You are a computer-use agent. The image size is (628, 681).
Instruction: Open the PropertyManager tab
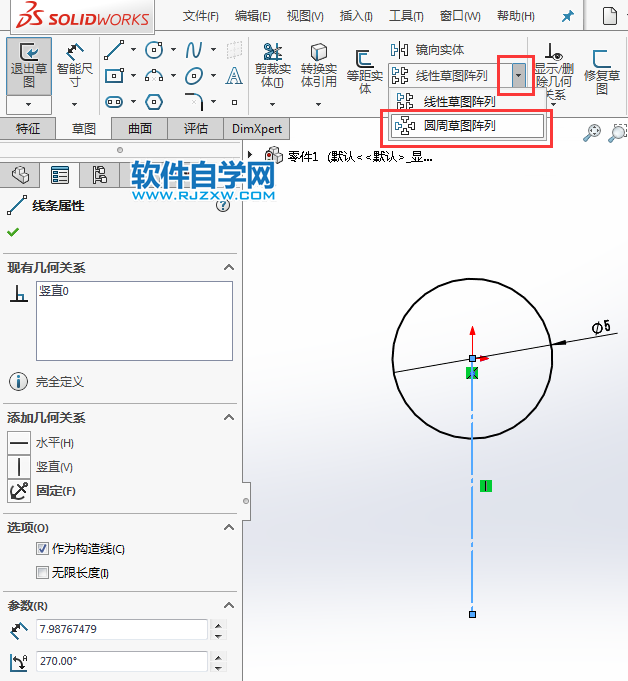click(60, 175)
